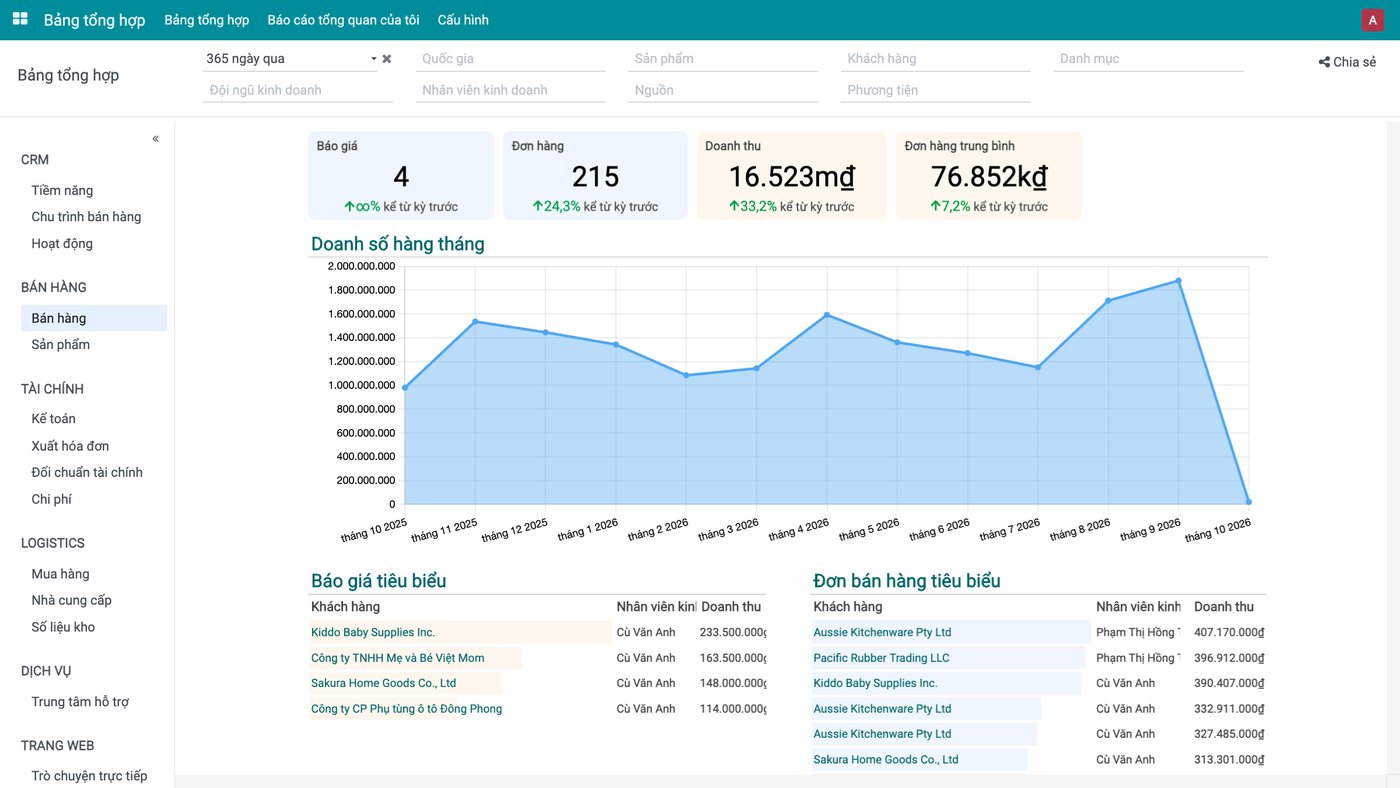
Task: Click the Nhân viên kinh doanh field
Action: click(x=510, y=90)
